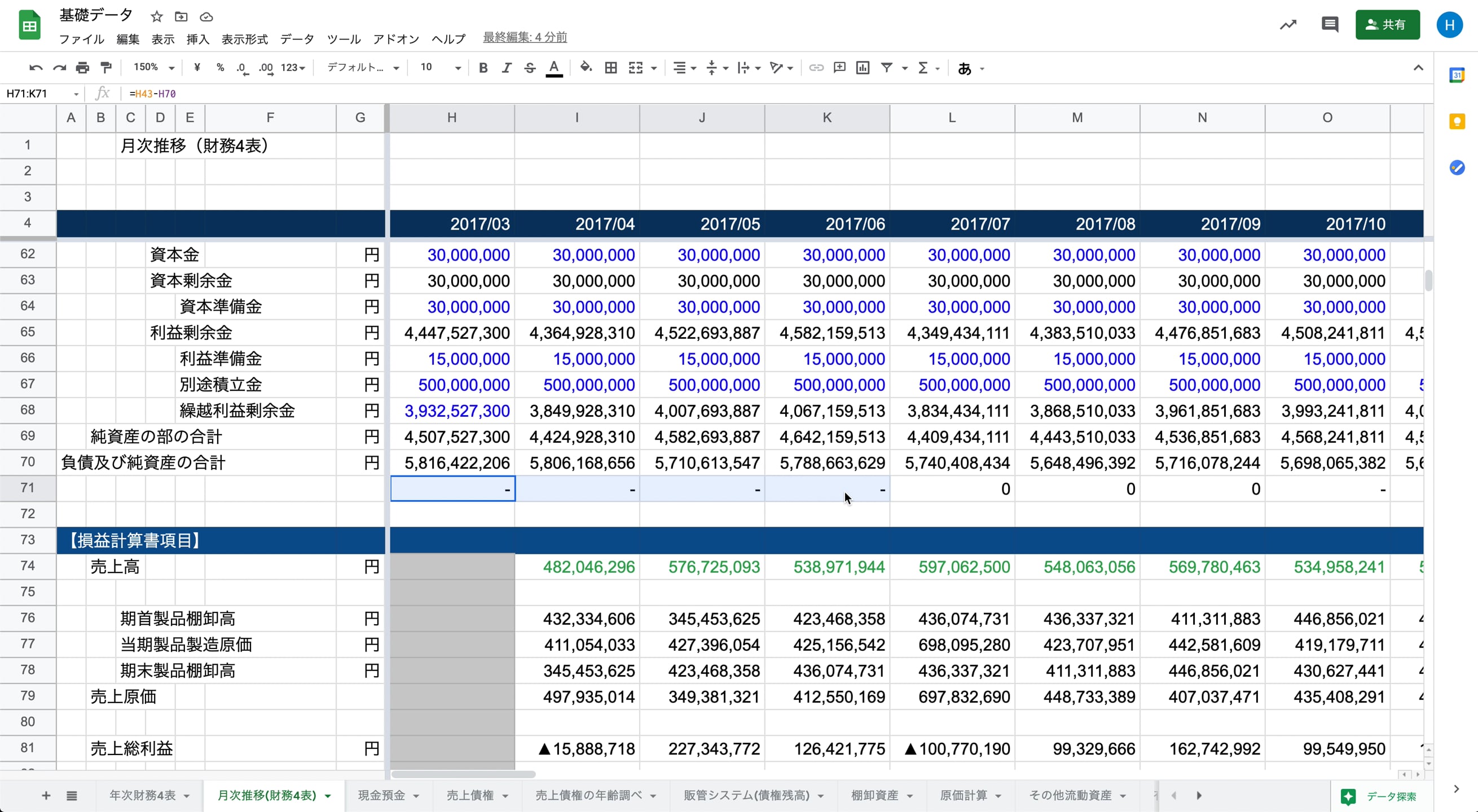Image resolution: width=1478 pixels, height=812 pixels.
Task: Open vertical align dropdown
Action: (717, 68)
